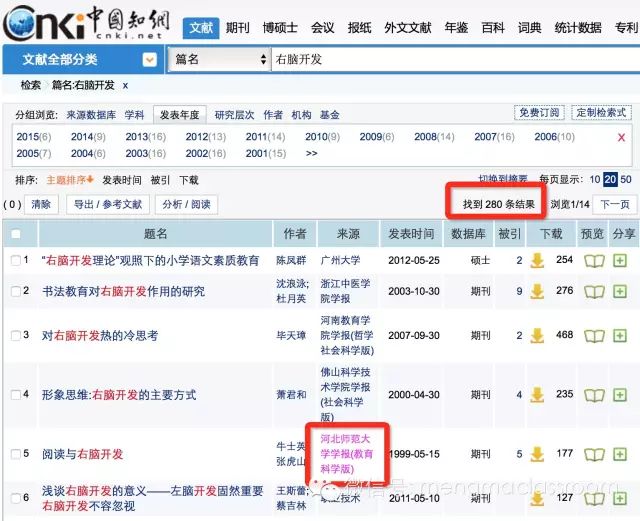Click the search box containing 右脑开发
640x521 pixels.
tap(450, 60)
